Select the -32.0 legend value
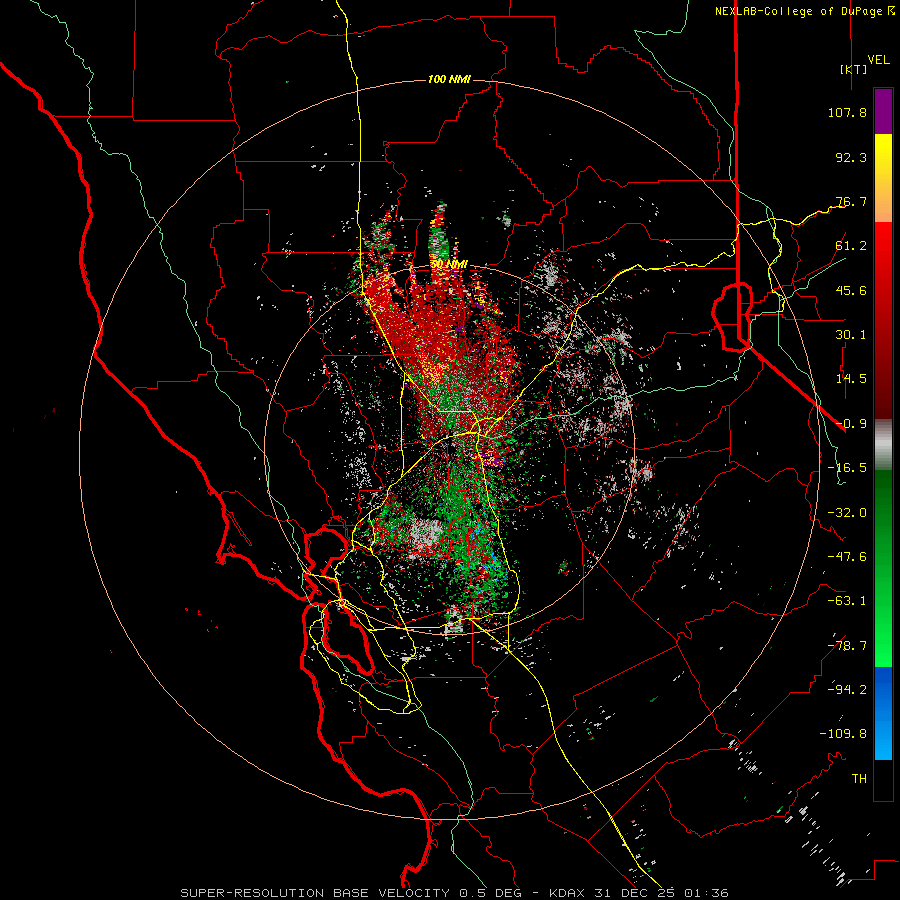Screen dimensions: 900x900 tap(847, 513)
